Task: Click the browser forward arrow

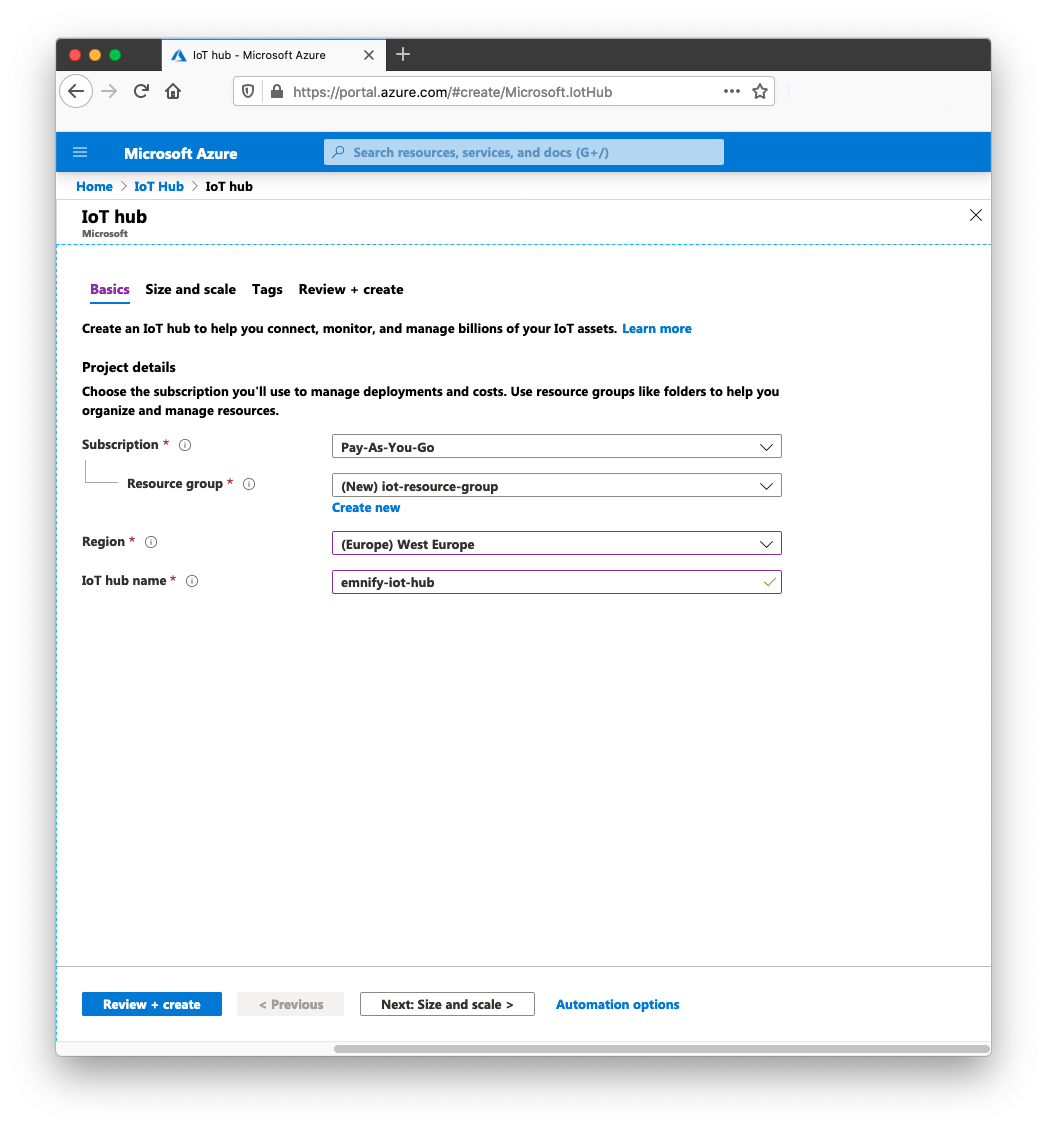Action: (x=109, y=92)
